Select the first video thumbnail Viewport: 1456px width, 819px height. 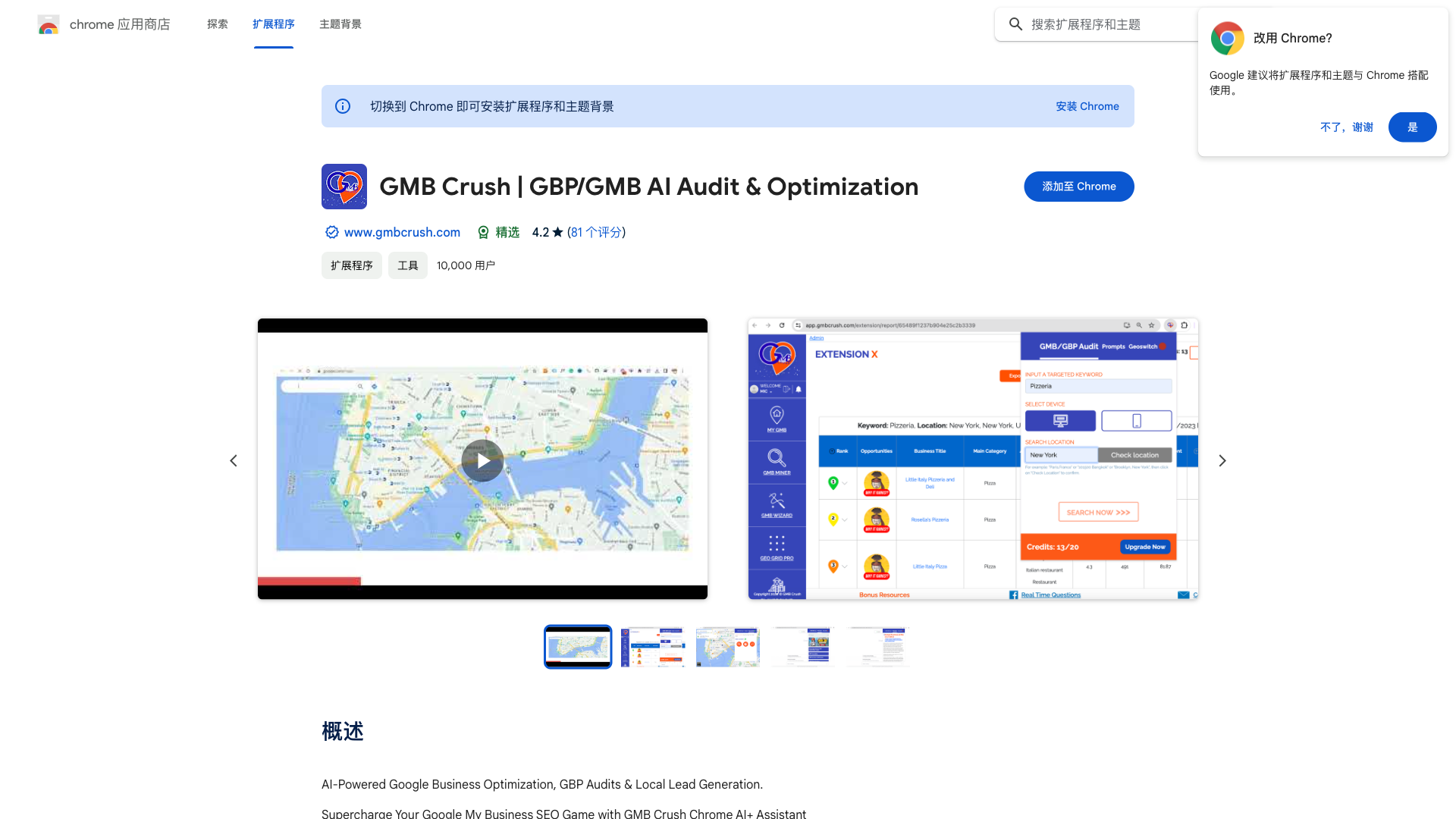click(578, 647)
